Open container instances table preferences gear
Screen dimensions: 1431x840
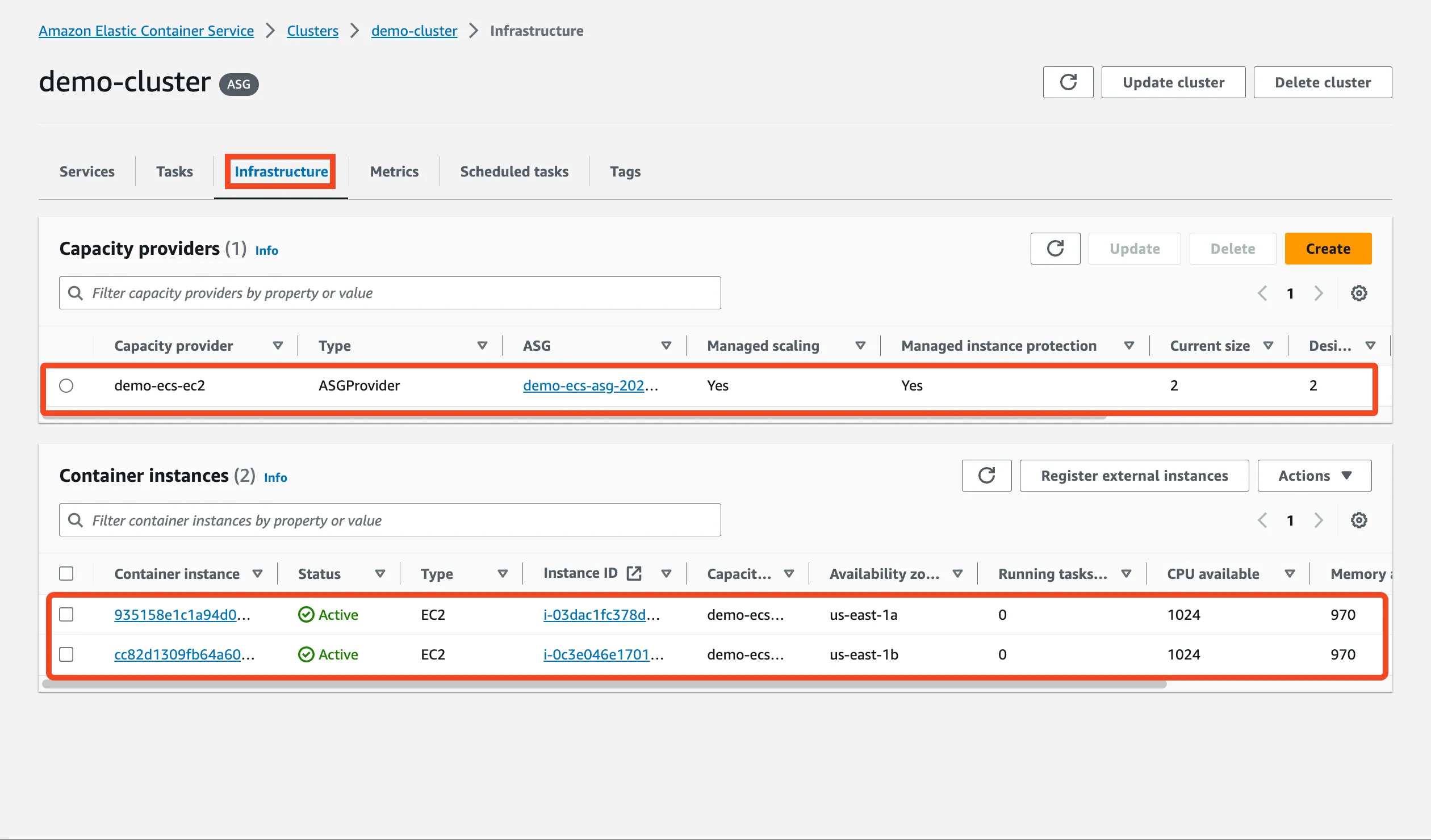tap(1359, 520)
